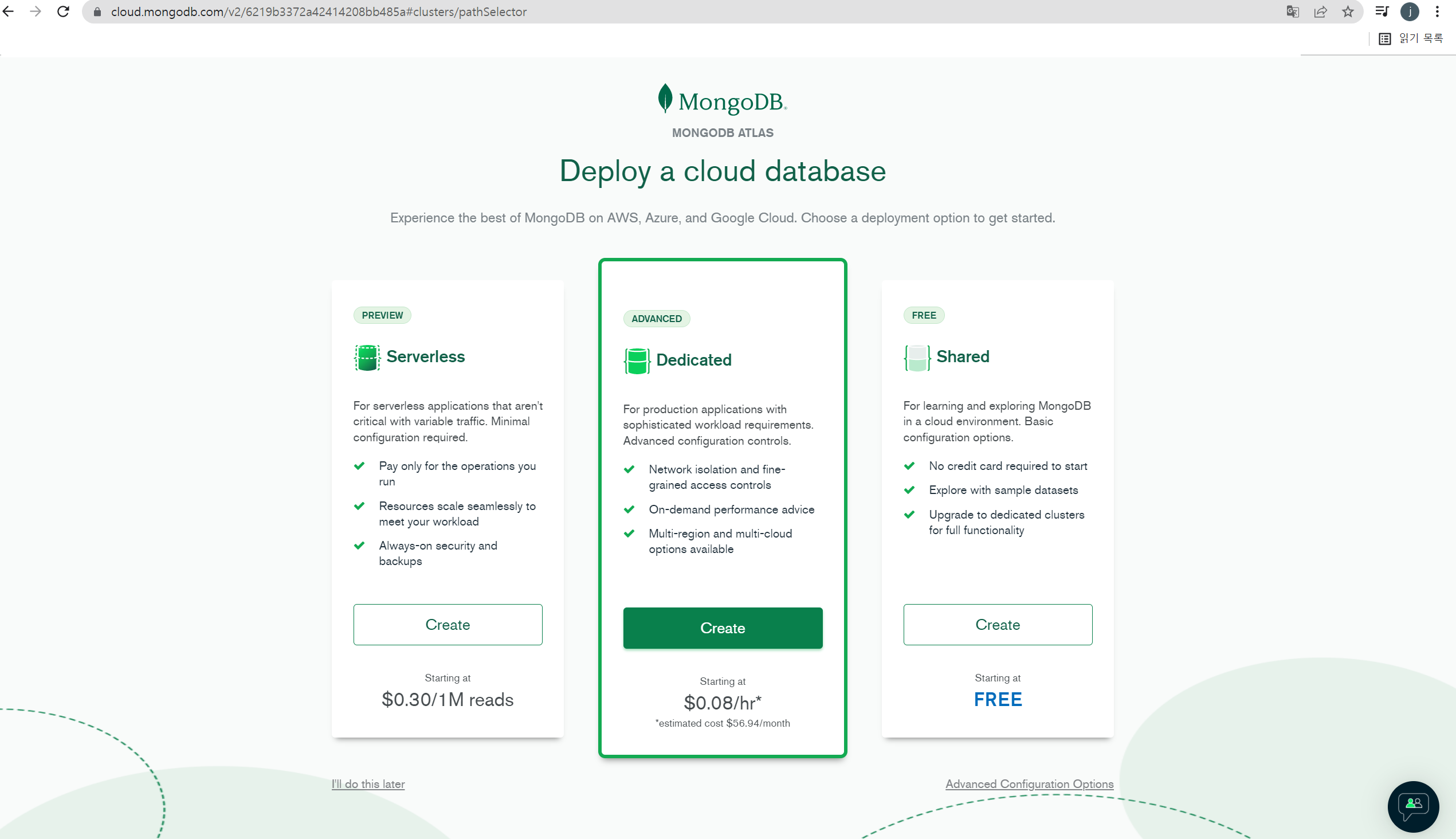
Task: Open Advanced Configuration Options link
Action: (x=1029, y=783)
